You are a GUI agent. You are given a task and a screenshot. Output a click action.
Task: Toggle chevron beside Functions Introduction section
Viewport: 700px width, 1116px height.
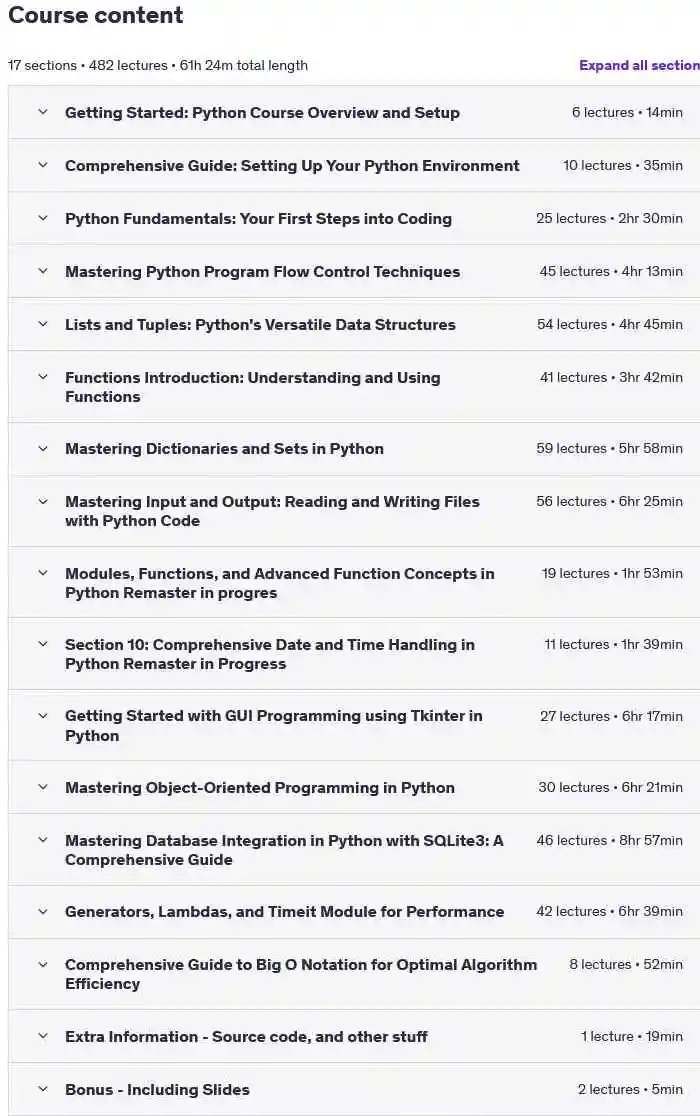(43, 377)
